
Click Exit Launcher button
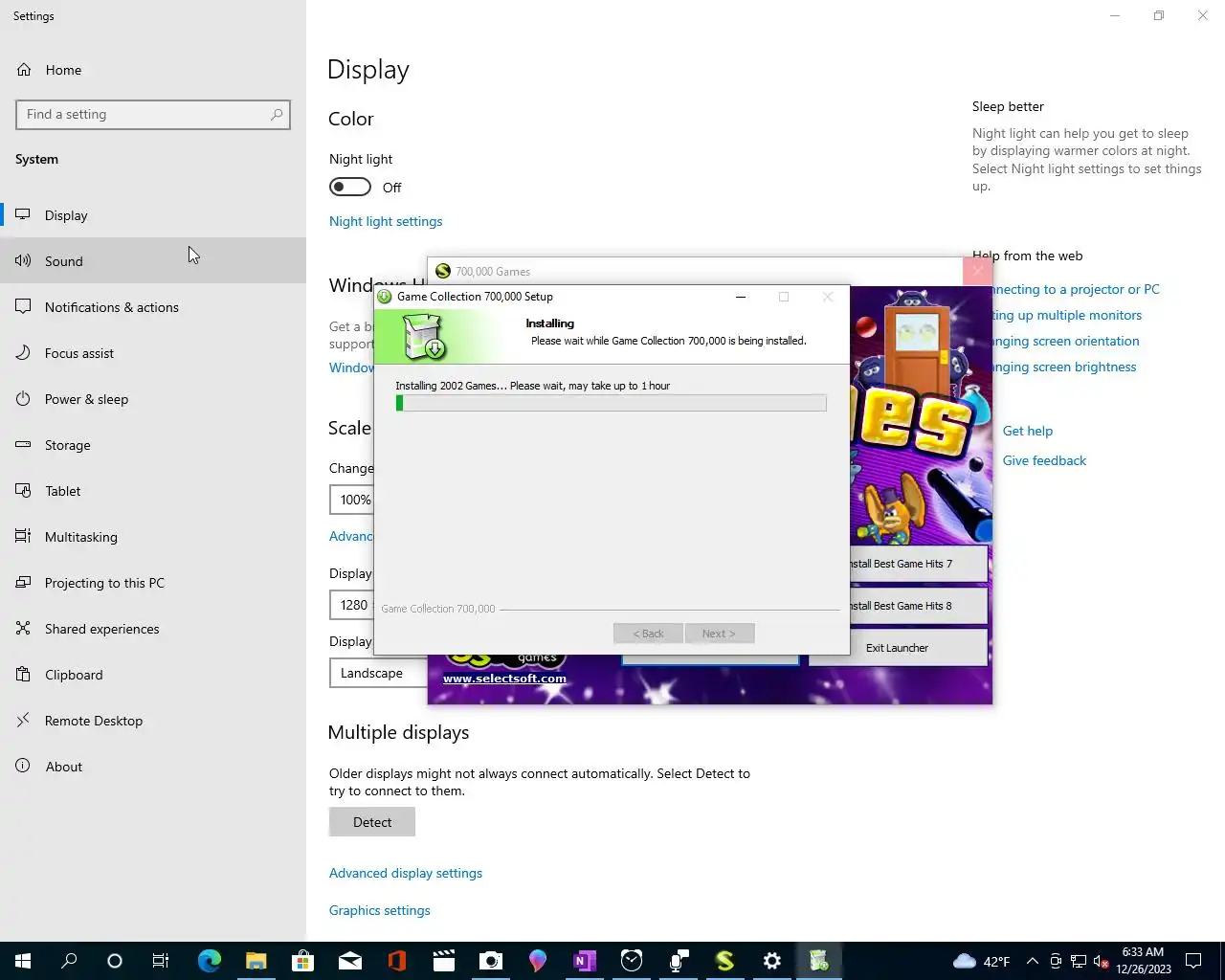click(x=898, y=648)
